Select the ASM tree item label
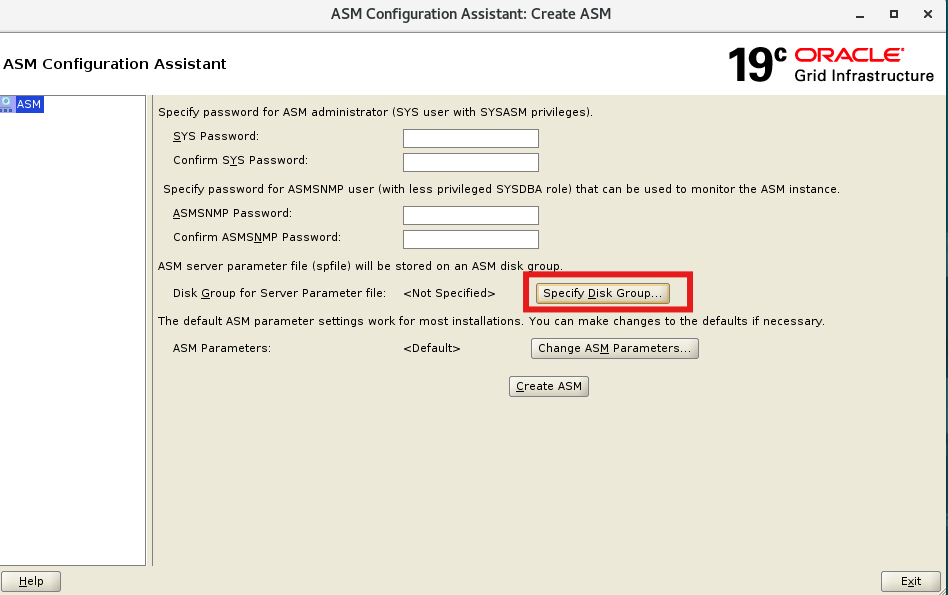The width and height of the screenshot is (948, 595). click(29, 104)
